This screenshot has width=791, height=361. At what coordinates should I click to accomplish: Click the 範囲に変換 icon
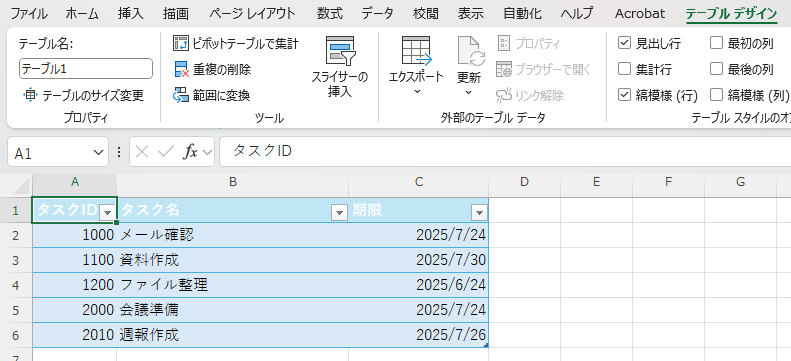(181, 95)
